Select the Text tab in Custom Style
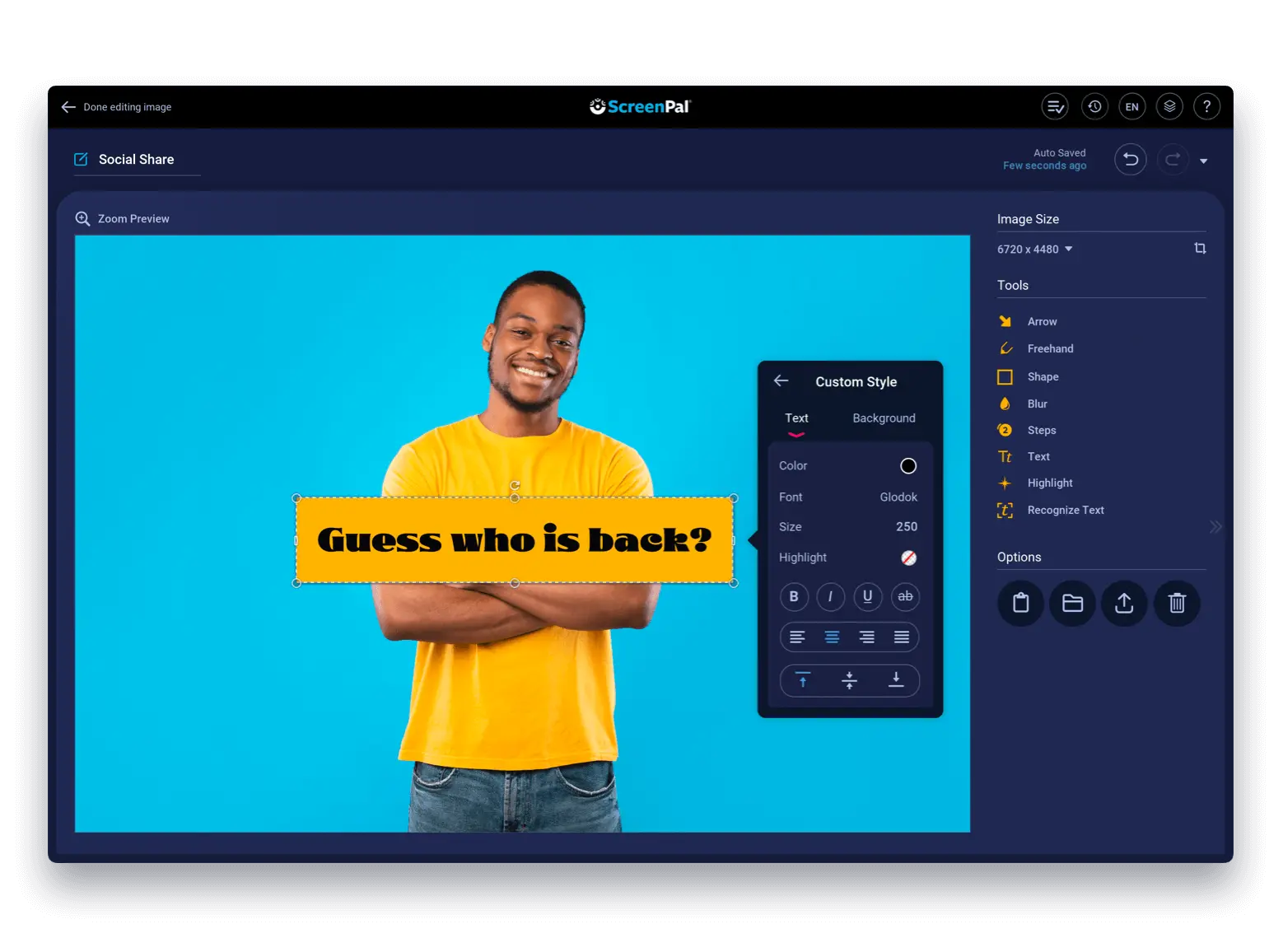 click(x=796, y=418)
